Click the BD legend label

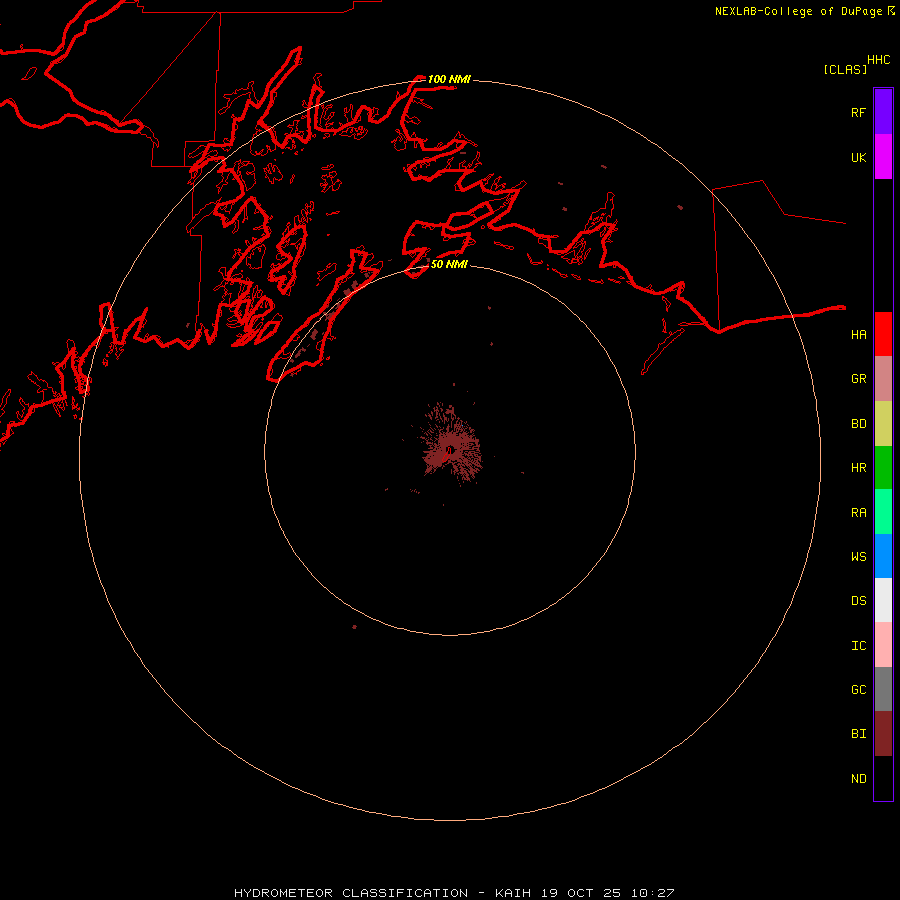(x=858, y=424)
